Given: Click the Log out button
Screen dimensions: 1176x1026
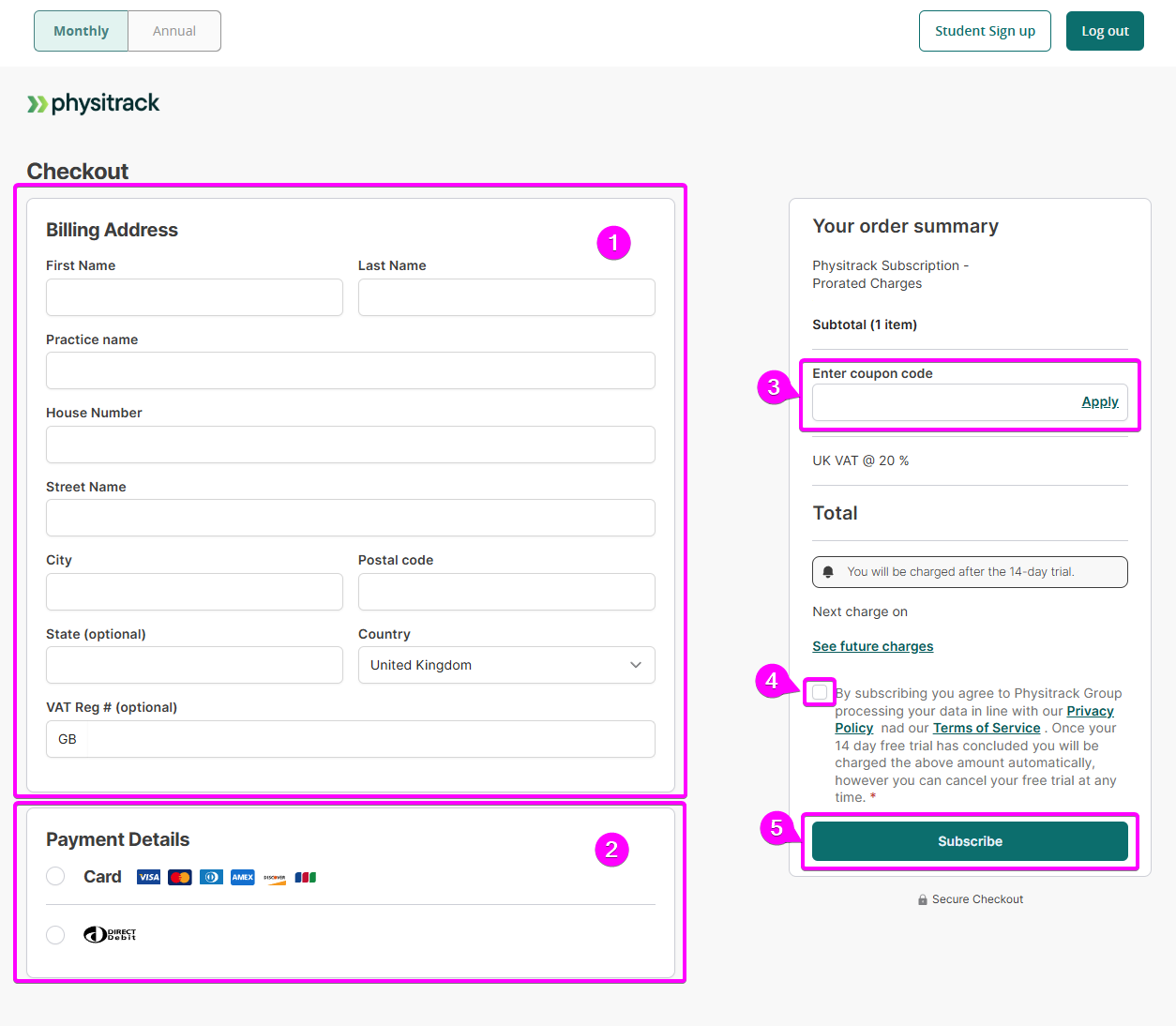Looking at the screenshot, I should pos(1105,31).
